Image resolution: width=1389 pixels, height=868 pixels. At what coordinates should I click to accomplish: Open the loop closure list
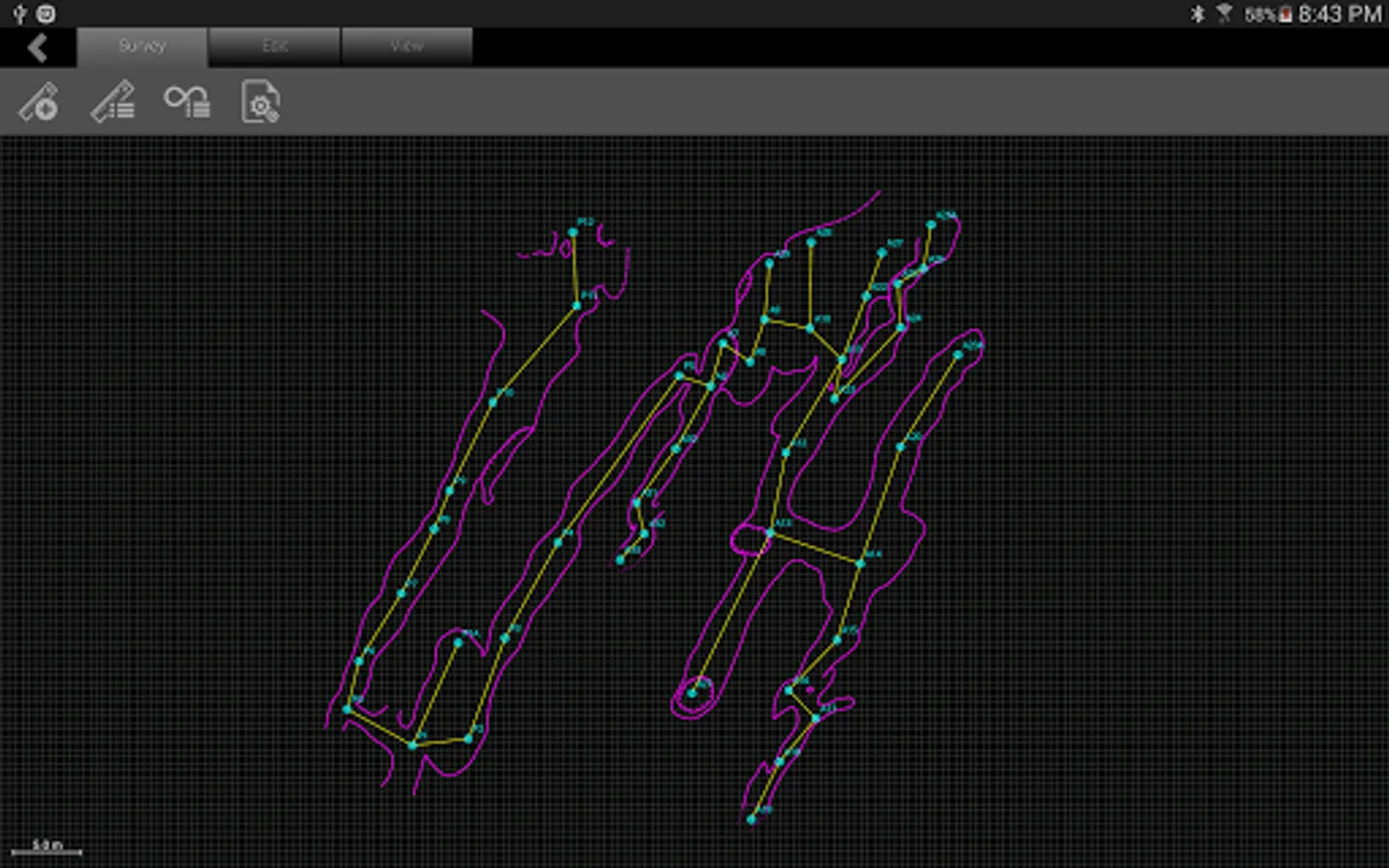tap(187, 101)
